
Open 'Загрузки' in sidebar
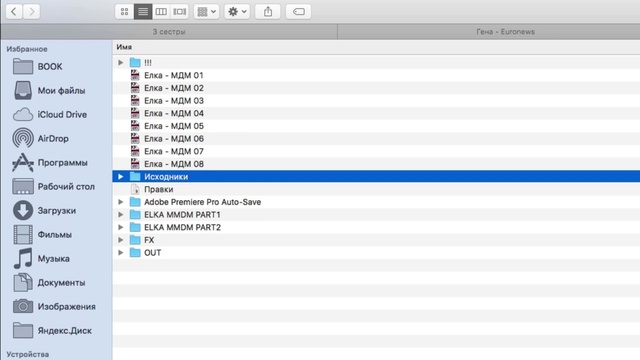coord(44,211)
